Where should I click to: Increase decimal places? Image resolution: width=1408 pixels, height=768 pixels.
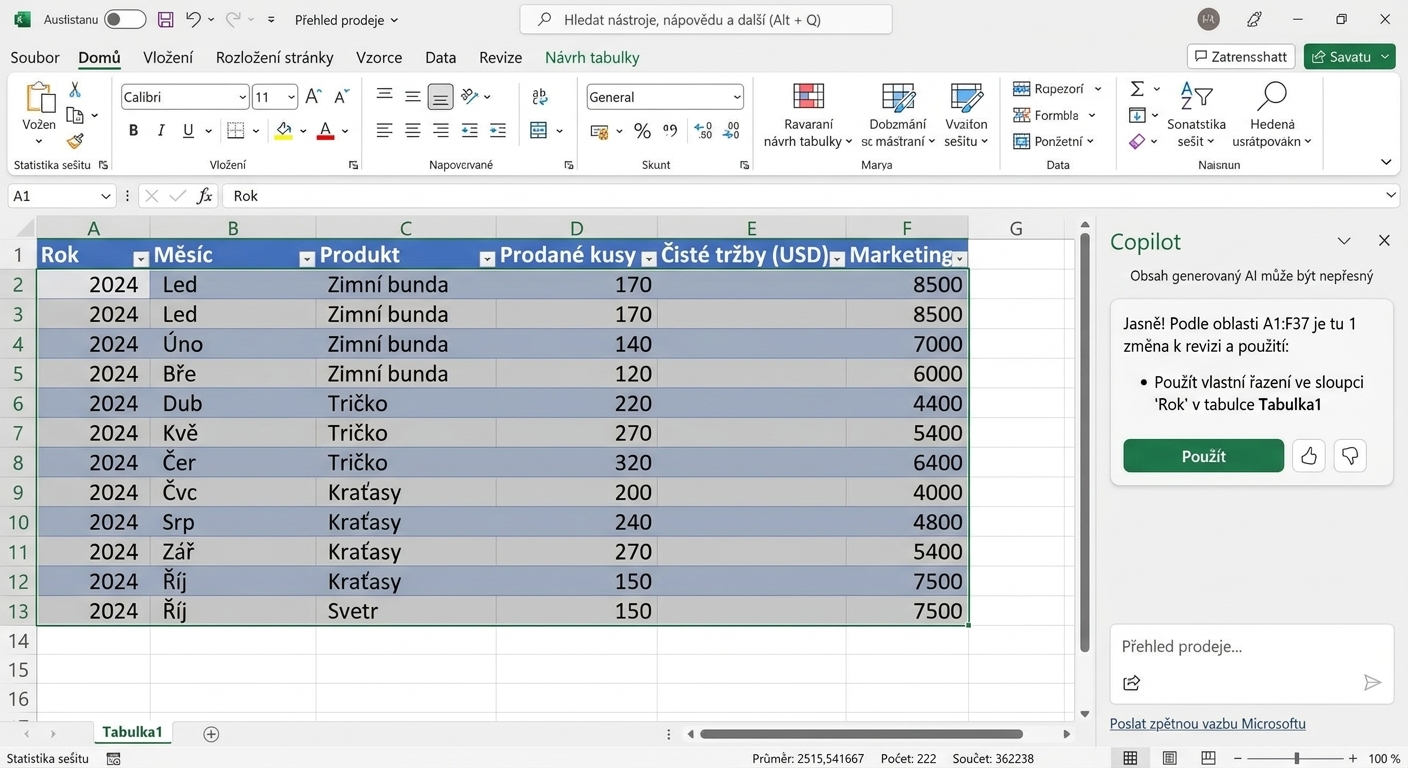pos(703,130)
